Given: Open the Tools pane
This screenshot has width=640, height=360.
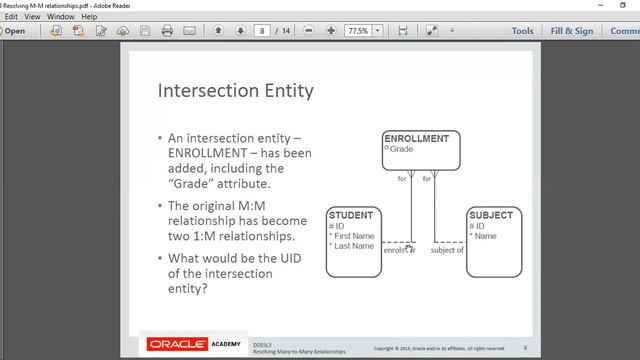Looking at the screenshot, I should 522,31.
